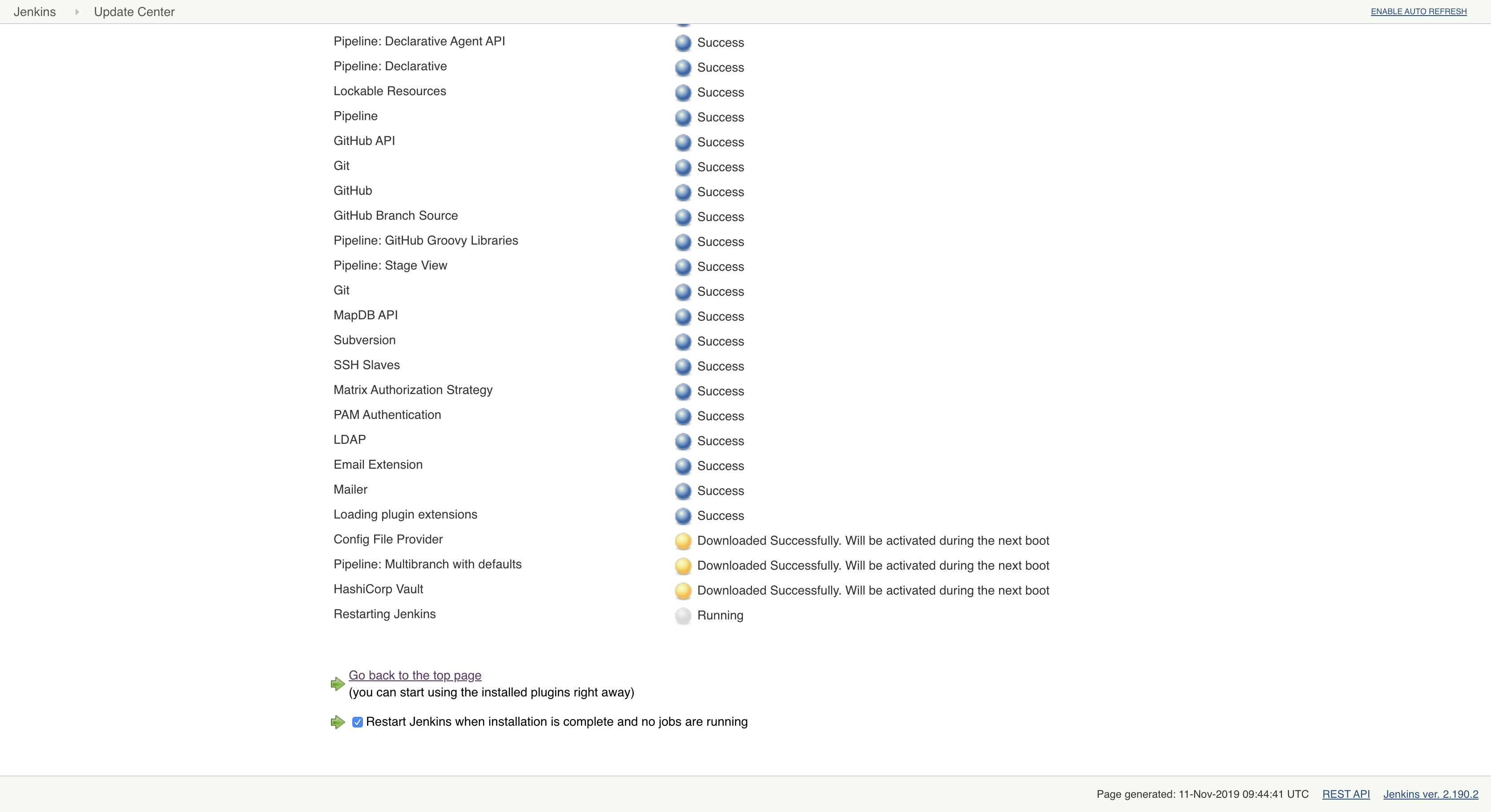
Task: Open the Jenkins ver. 2.190.2 link
Action: [x=1430, y=794]
